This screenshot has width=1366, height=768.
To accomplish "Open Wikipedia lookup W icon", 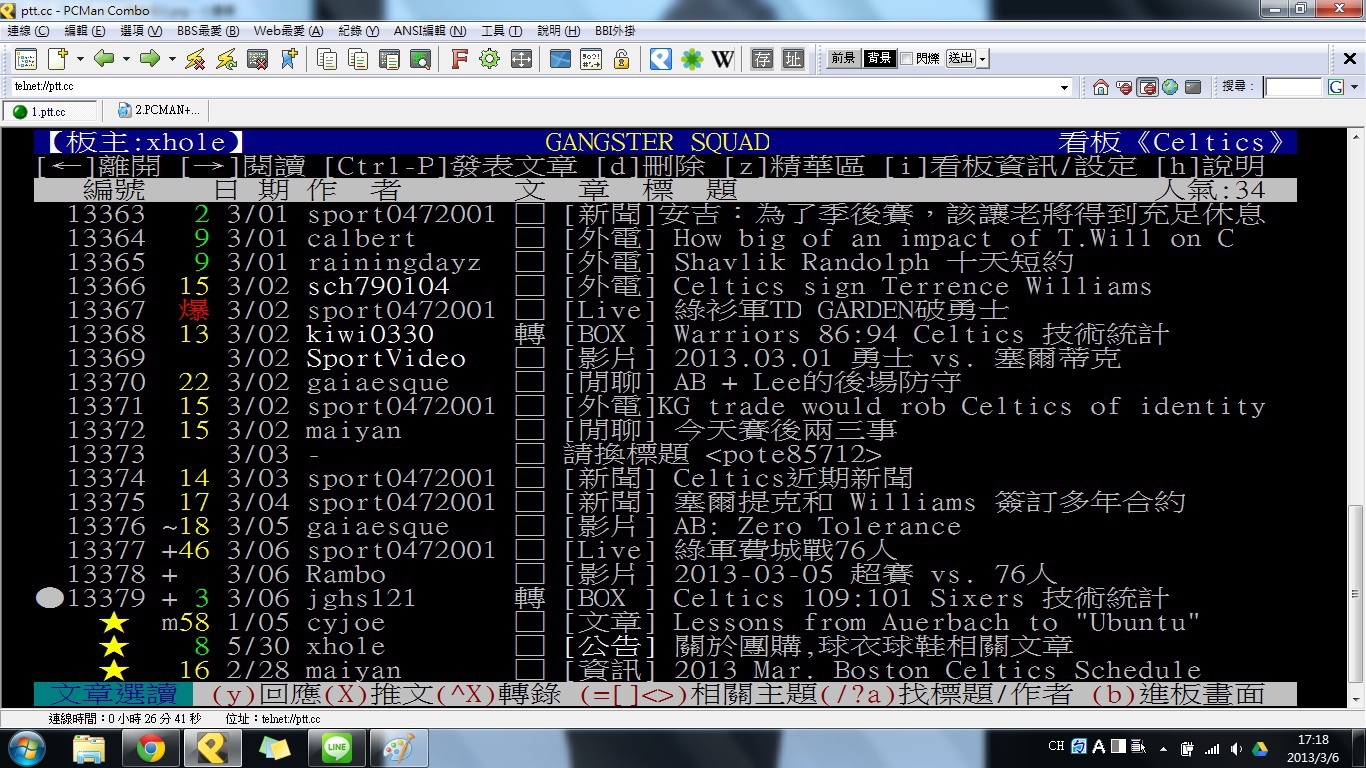I will coord(723,59).
